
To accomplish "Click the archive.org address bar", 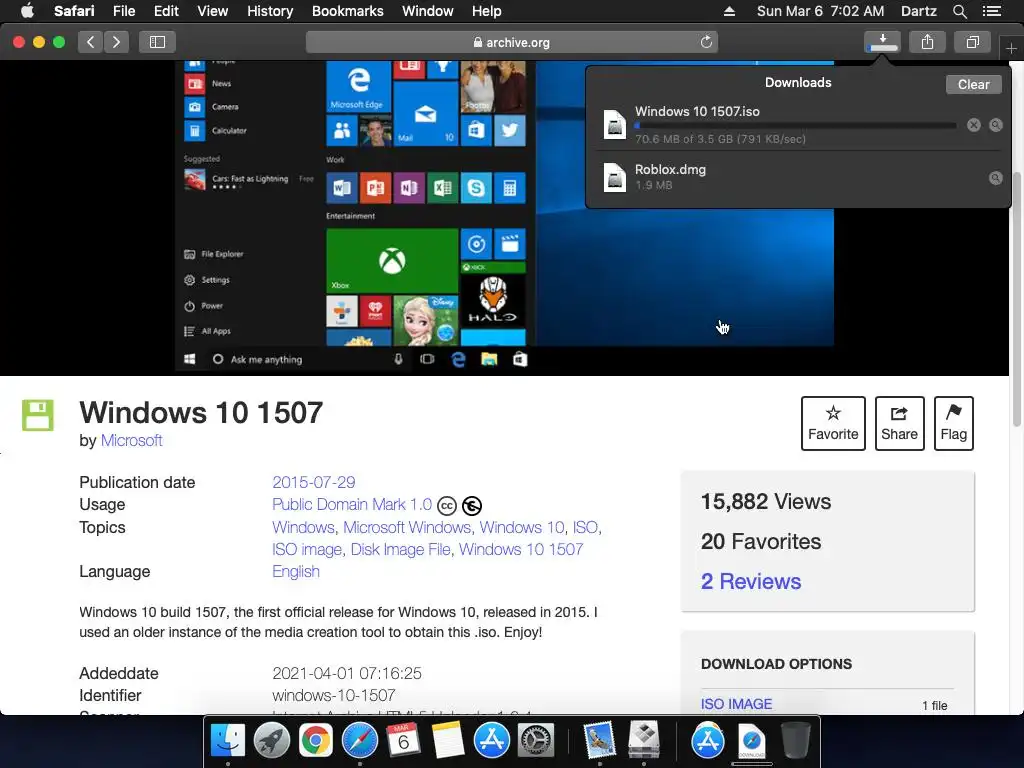I will tap(511, 42).
